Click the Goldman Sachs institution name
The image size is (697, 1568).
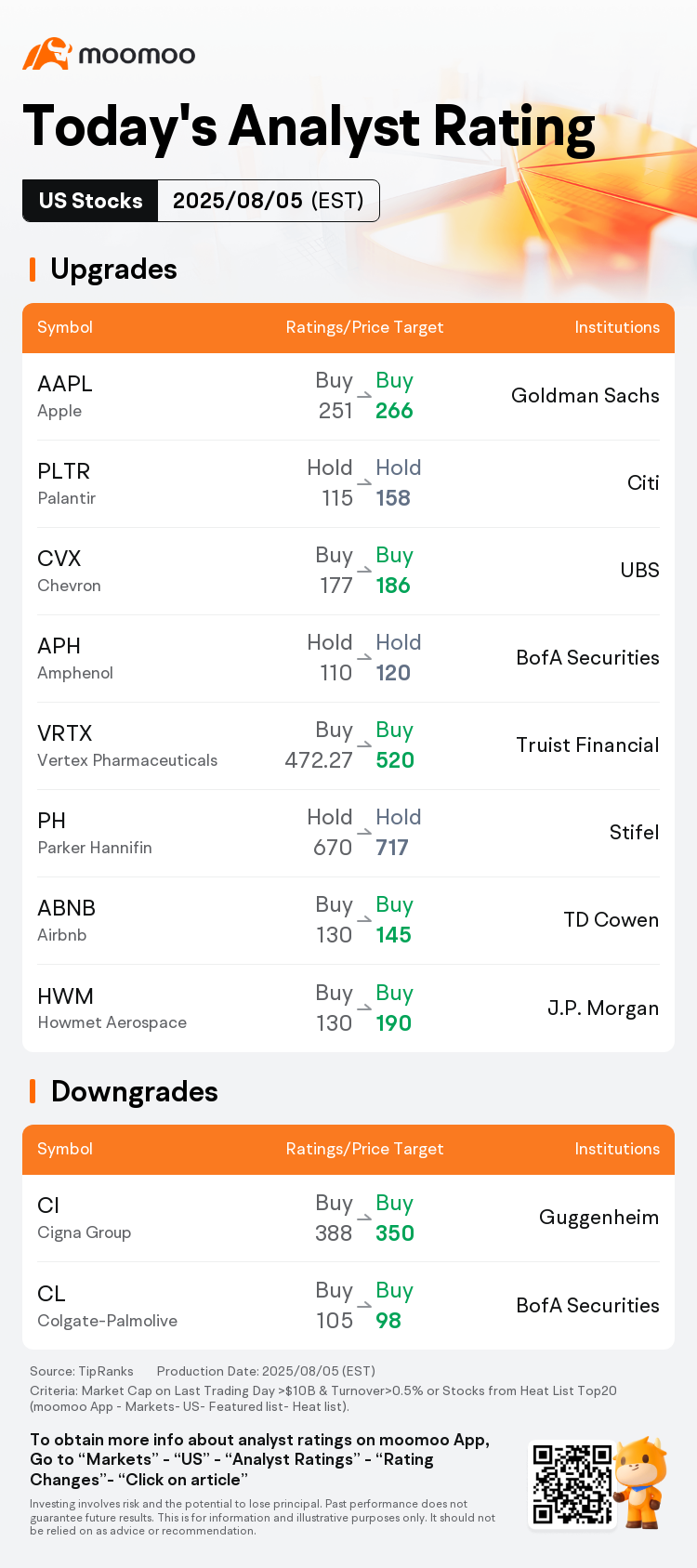tap(585, 396)
